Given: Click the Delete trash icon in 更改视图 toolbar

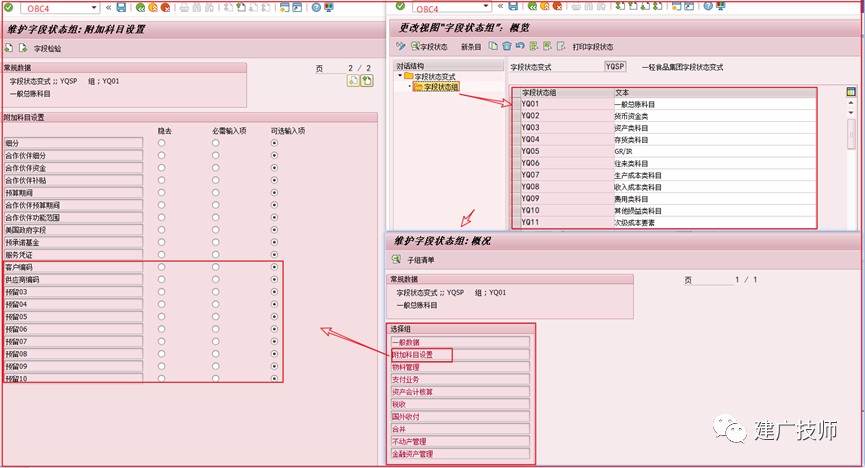Looking at the screenshot, I should point(506,46).
